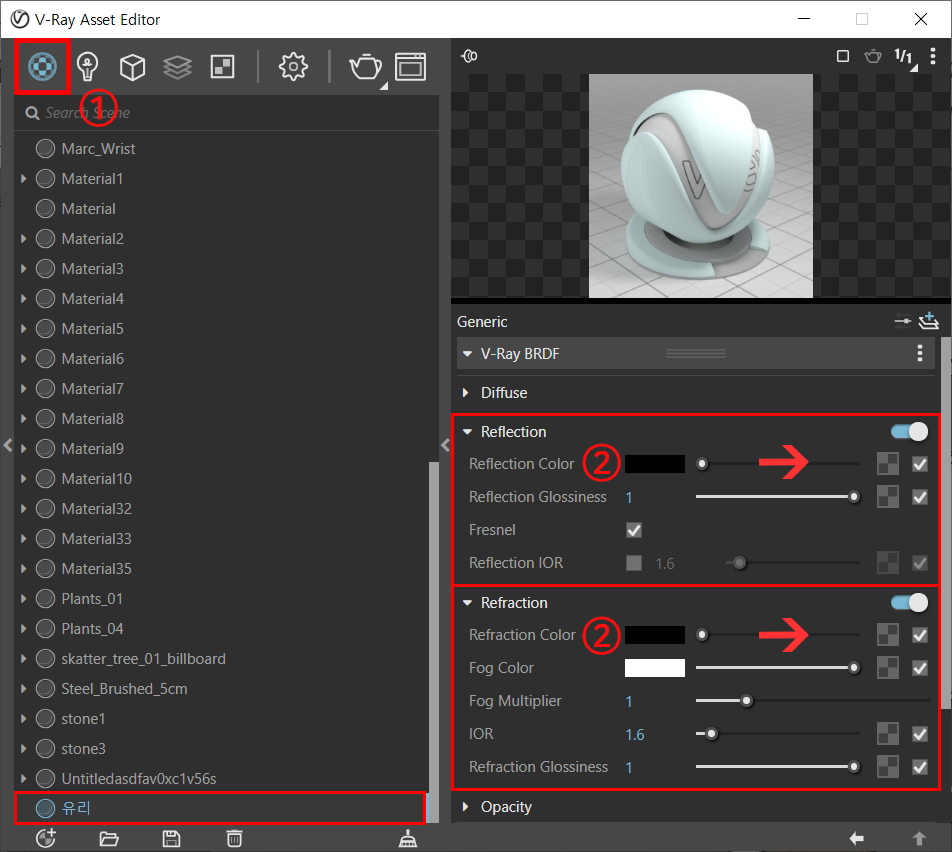Collapse the Reflection section
The height and width of the screenshot is (852, 952).
coord(467,432)
